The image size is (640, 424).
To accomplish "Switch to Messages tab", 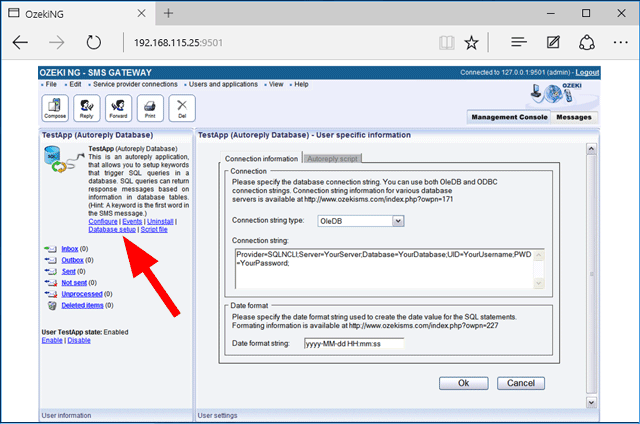I will tap(574, 117).
